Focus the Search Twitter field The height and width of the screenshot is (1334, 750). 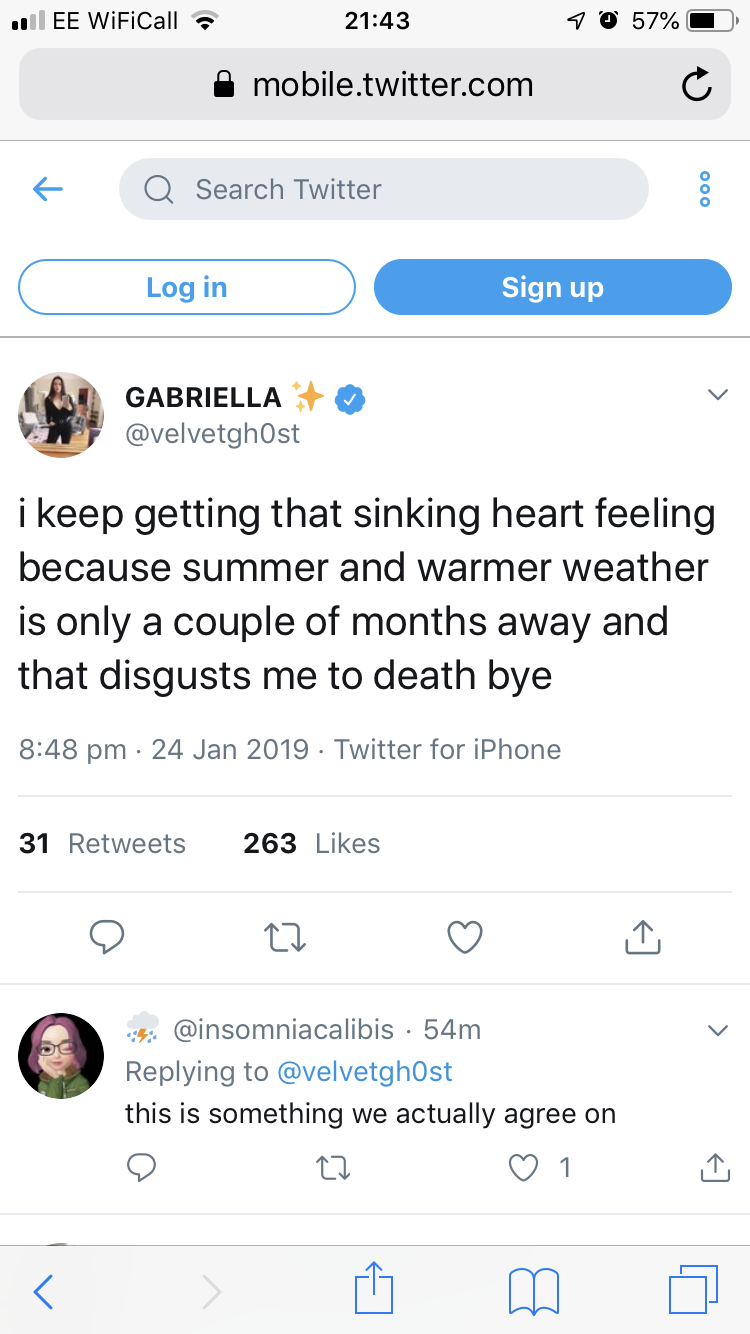point(384,189)
